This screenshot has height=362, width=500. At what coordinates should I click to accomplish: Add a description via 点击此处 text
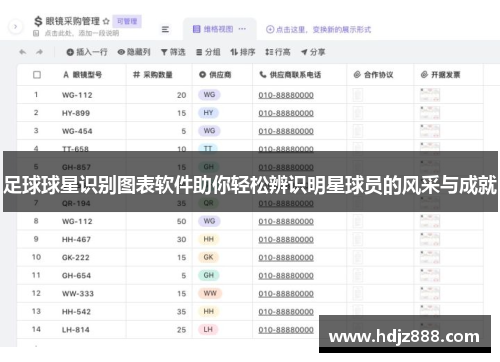point(81,33)
